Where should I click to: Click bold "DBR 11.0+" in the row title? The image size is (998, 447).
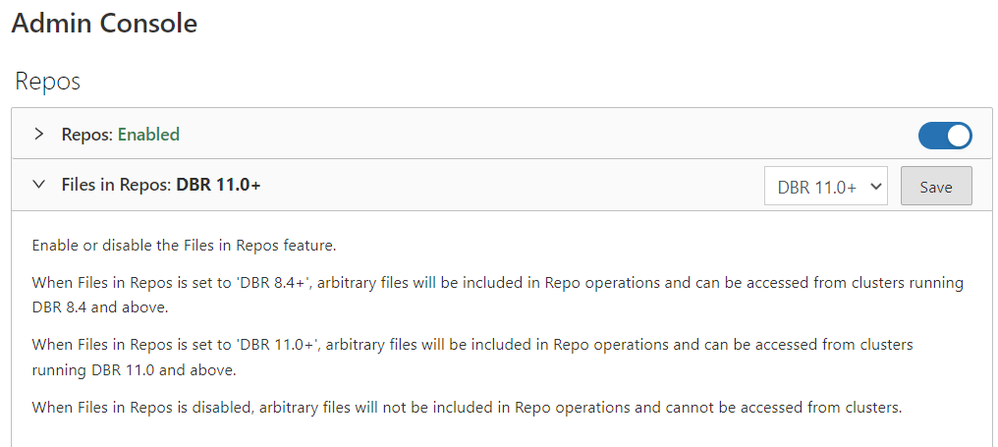pos(218,185)
